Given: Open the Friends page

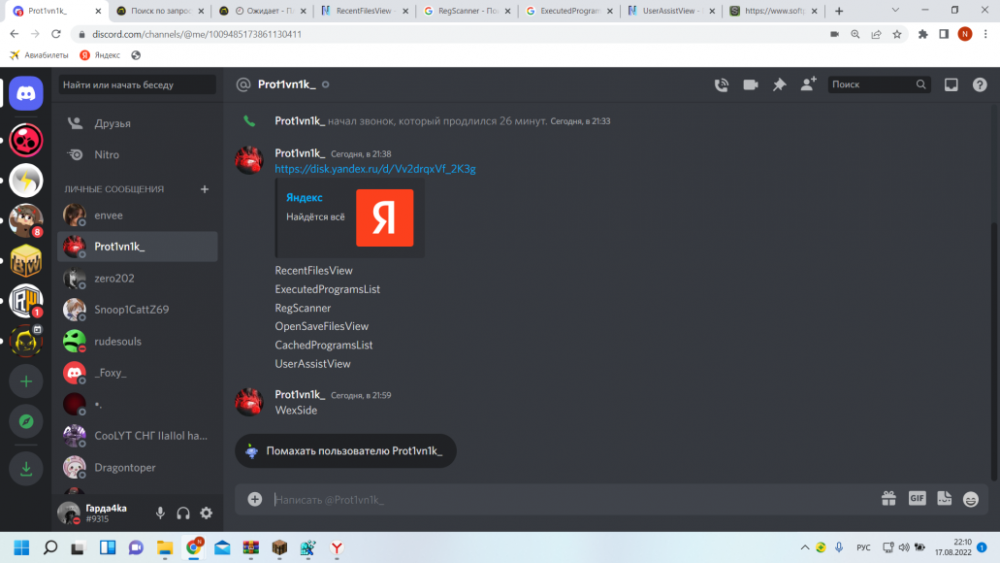Looking at the screenshot, I should (138, 124).
